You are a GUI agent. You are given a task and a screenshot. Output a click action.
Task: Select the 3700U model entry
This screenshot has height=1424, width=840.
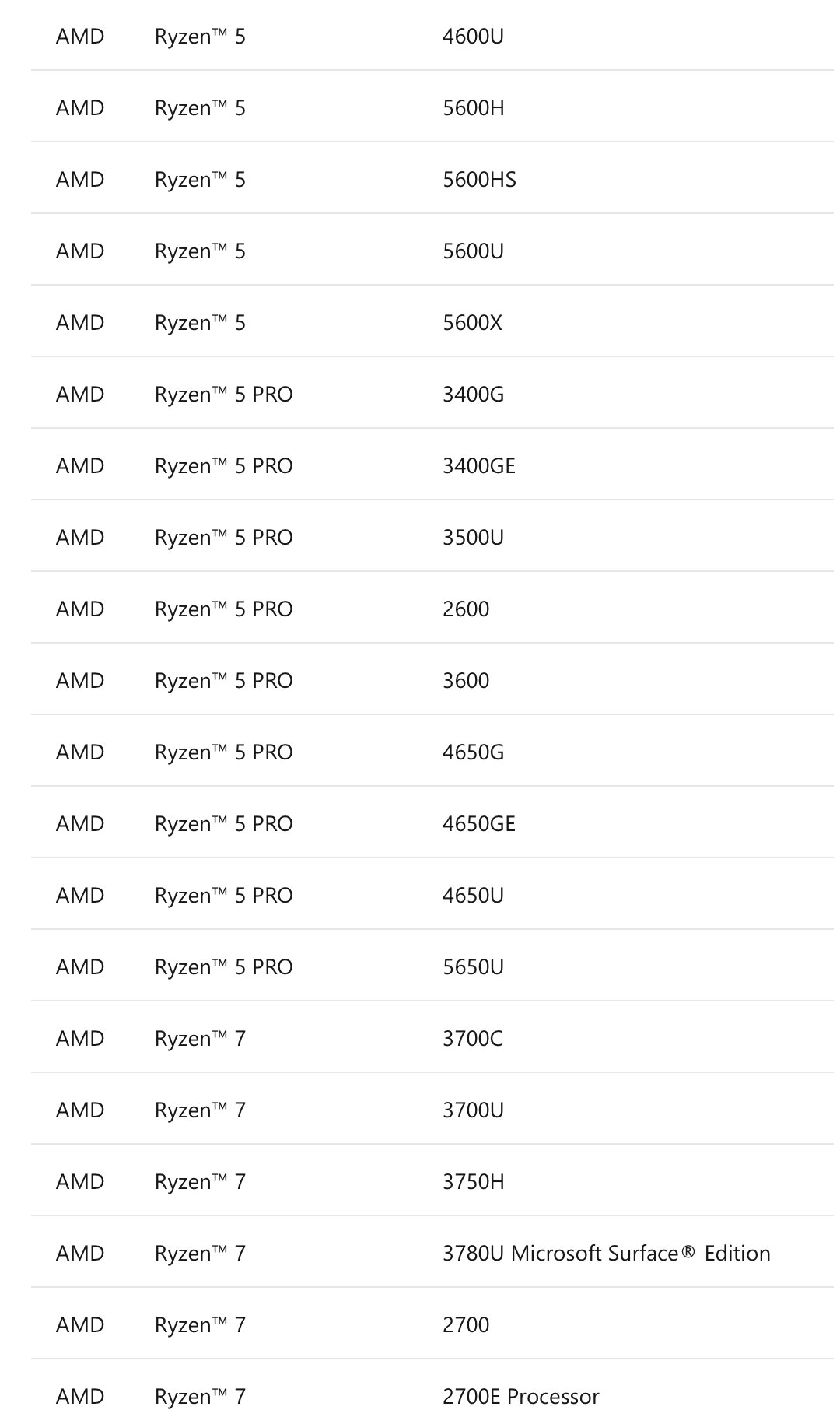point(473,1110)
